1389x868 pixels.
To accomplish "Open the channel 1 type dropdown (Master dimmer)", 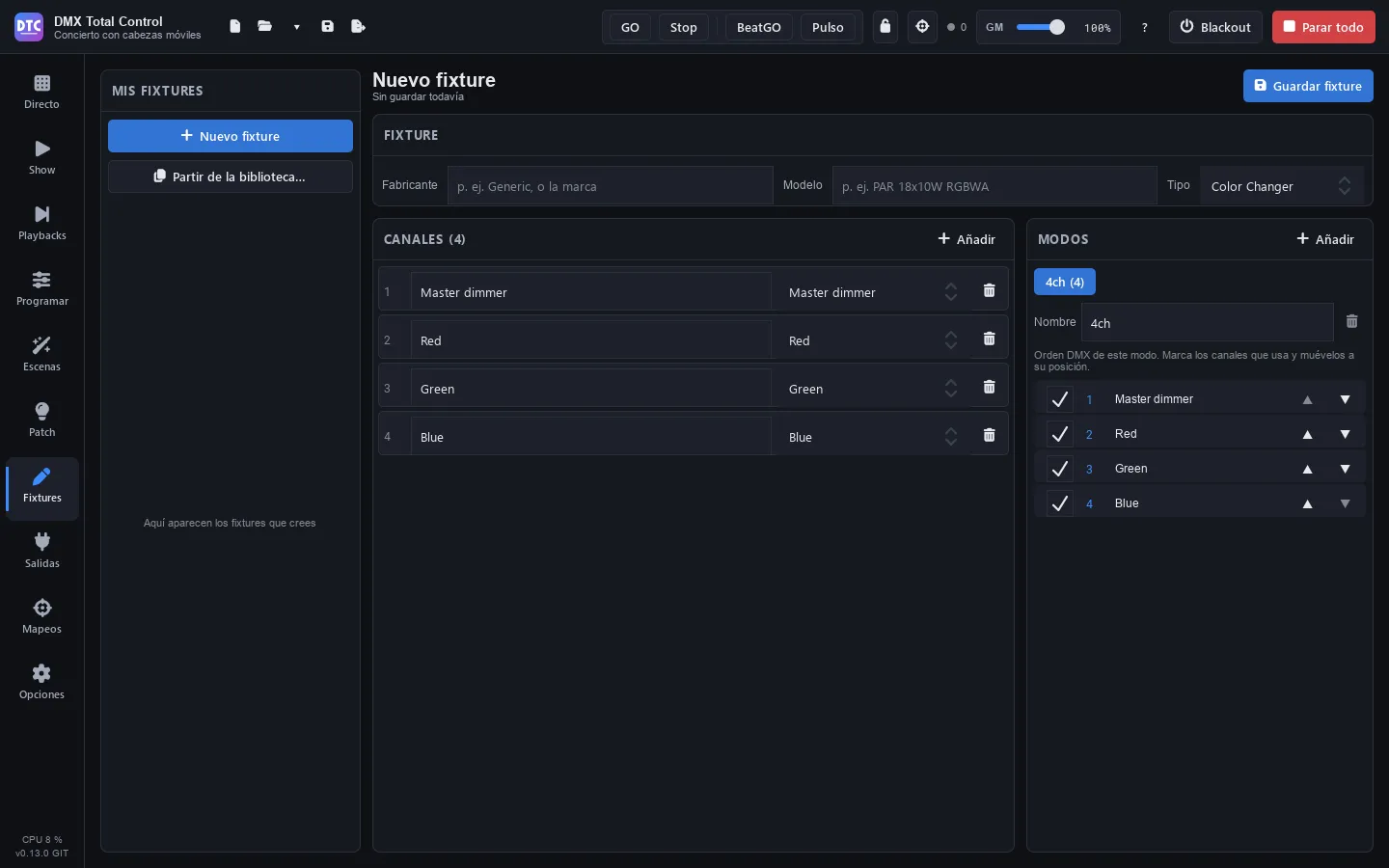I will pos(872,291).
